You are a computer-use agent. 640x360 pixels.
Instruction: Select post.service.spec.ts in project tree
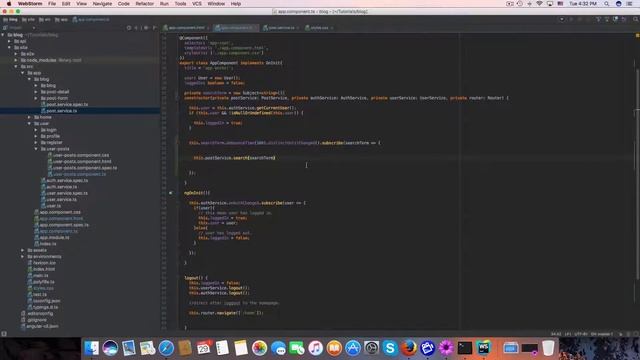[x=64, y=104]
